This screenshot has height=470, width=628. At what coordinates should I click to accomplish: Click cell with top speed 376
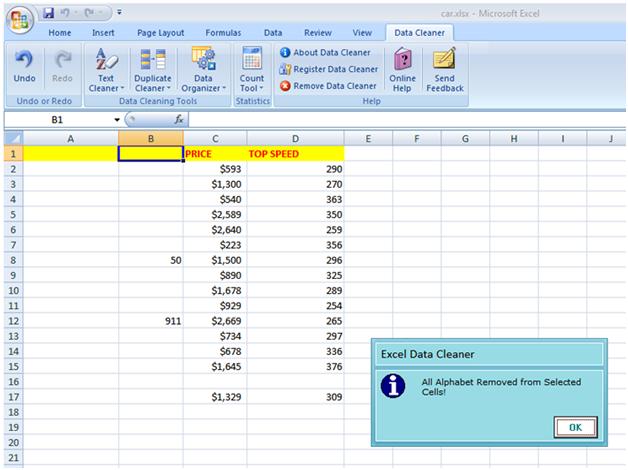click(x=295, y=367)
